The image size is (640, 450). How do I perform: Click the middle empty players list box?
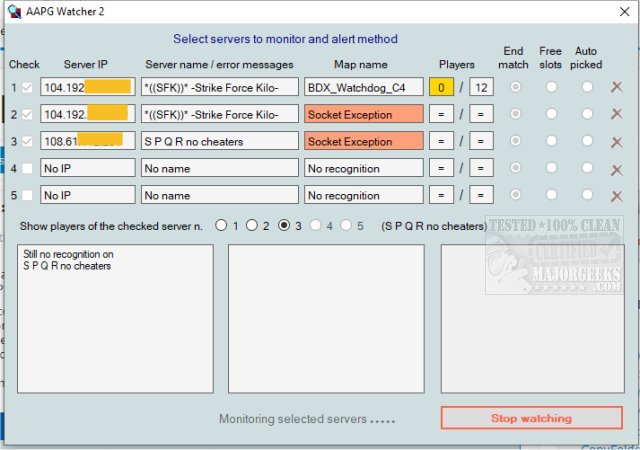pos(326,319)
